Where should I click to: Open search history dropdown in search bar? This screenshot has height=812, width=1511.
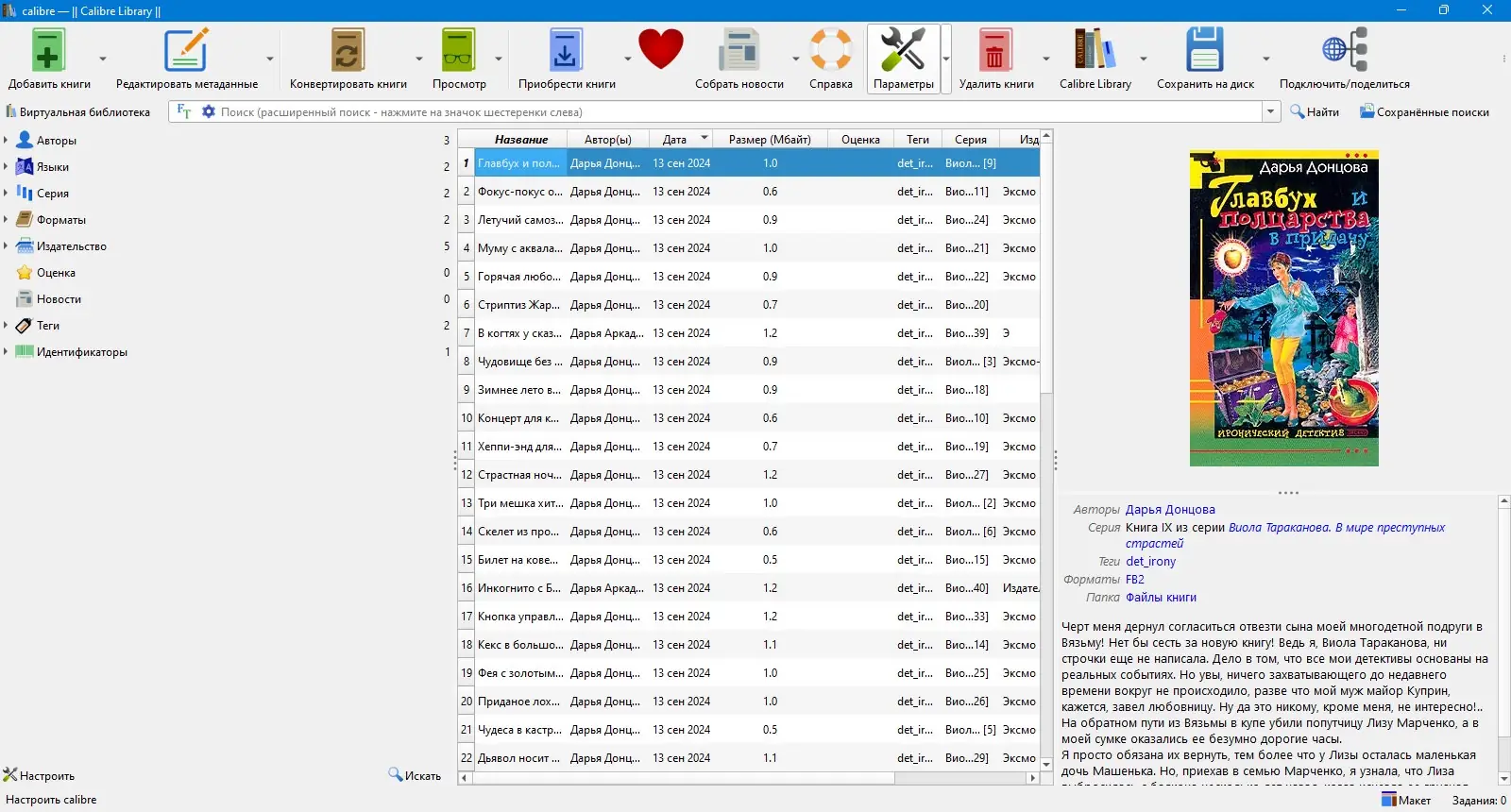(1271, 111)
